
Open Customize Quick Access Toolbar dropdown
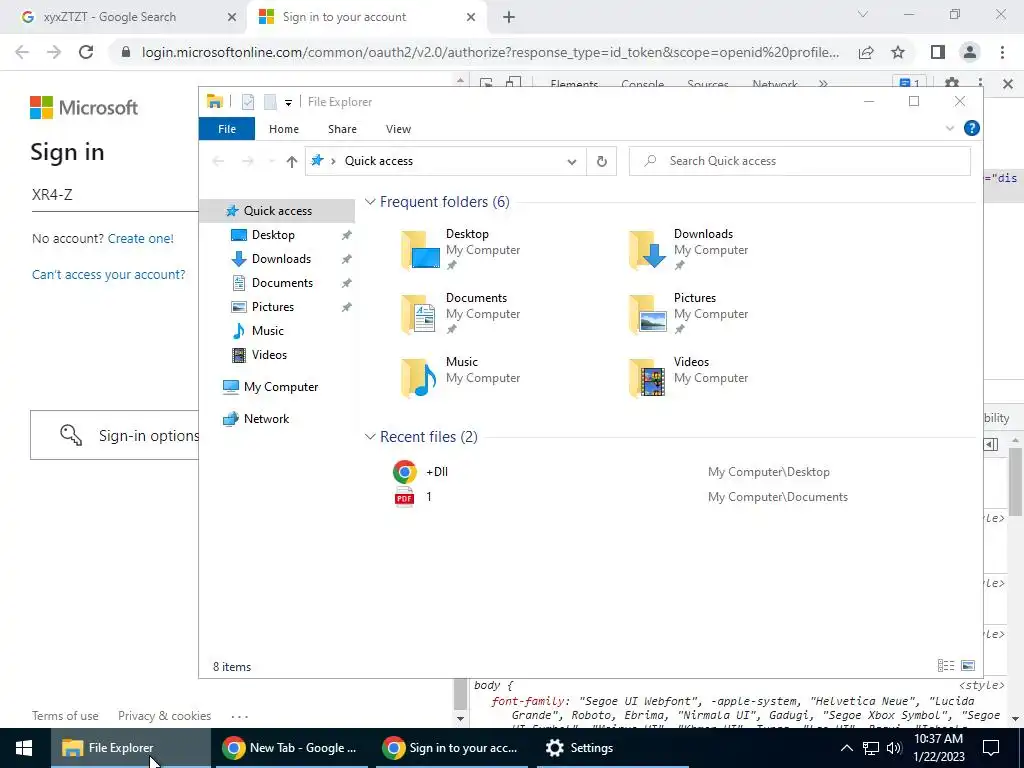(288, 103)
